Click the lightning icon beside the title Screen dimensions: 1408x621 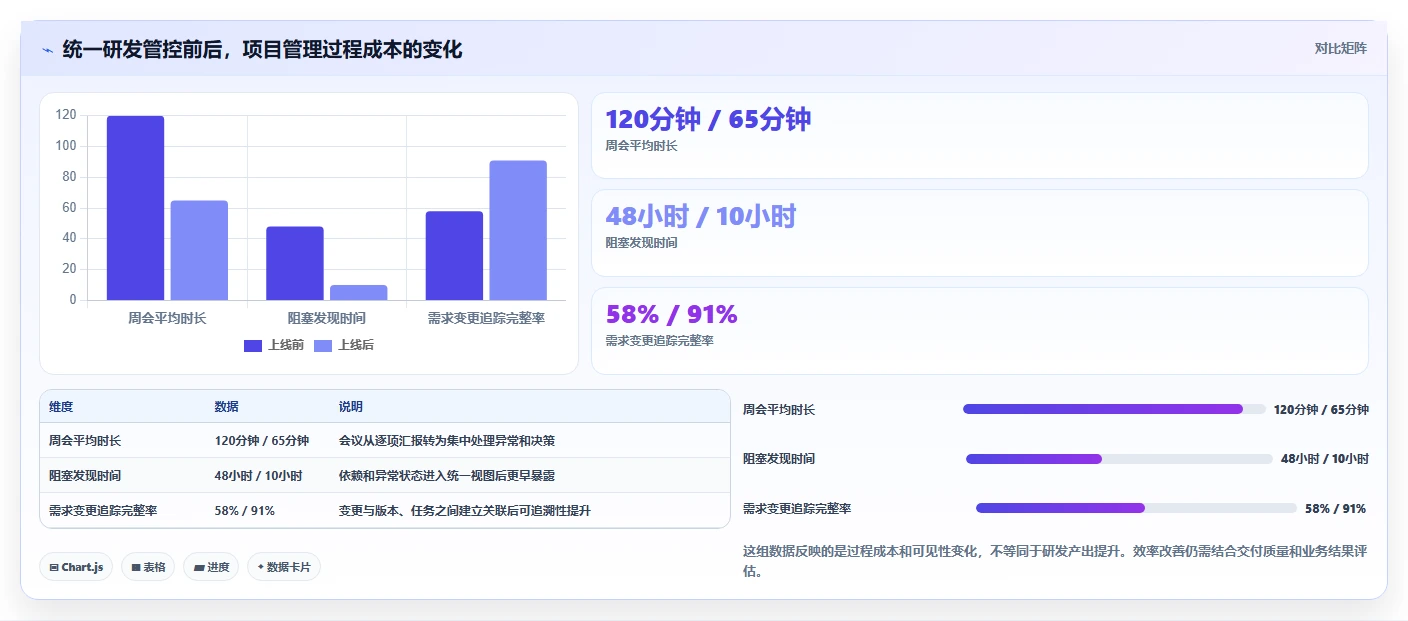coord(47,50)
